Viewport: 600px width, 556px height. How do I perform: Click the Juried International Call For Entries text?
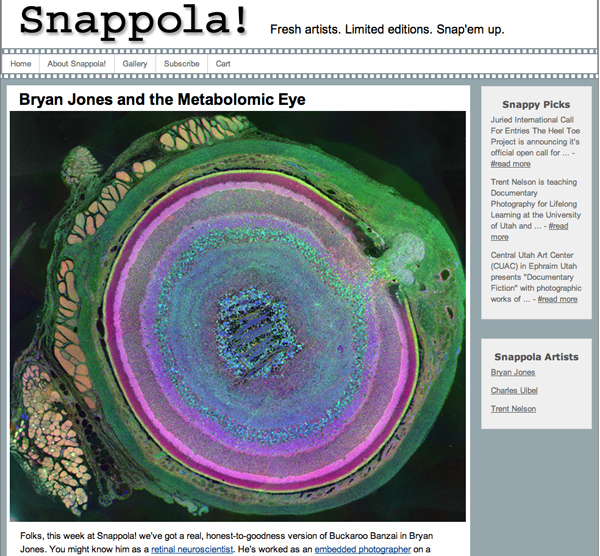(534, 119)
